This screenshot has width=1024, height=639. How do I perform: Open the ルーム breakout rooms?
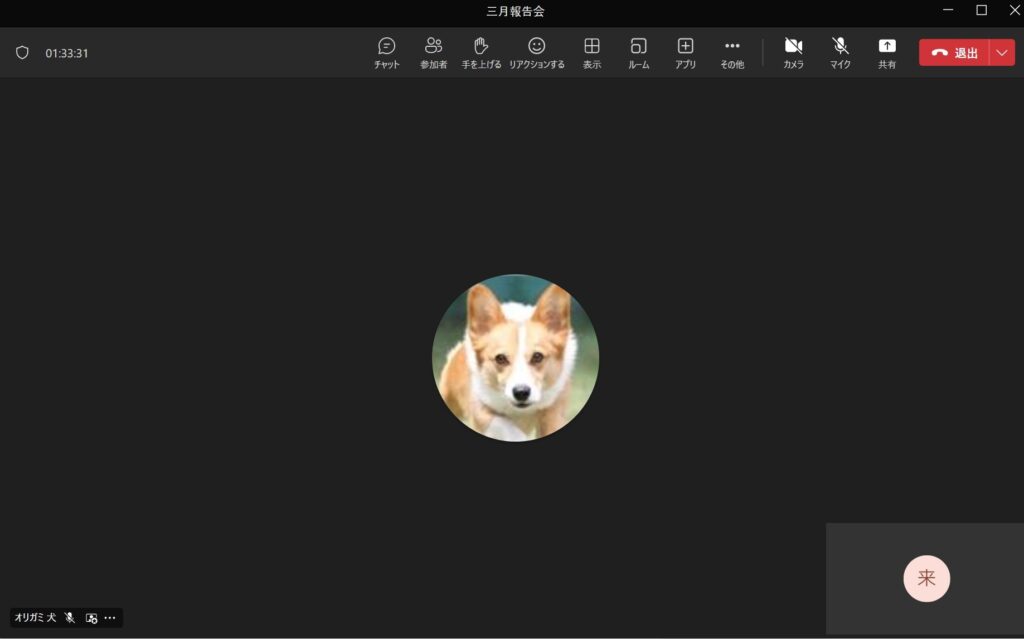coord(638,52)
